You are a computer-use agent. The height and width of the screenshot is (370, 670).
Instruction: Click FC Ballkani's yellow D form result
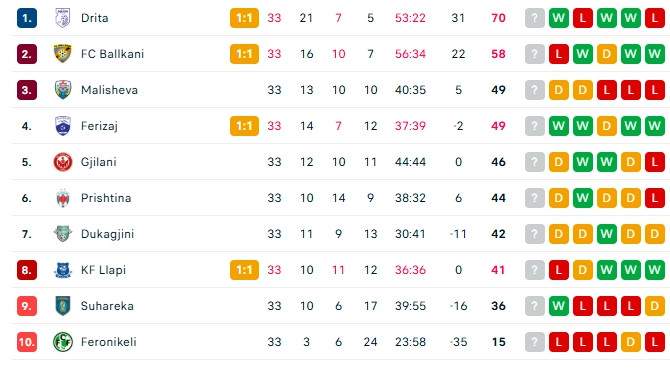click(606, 54)
